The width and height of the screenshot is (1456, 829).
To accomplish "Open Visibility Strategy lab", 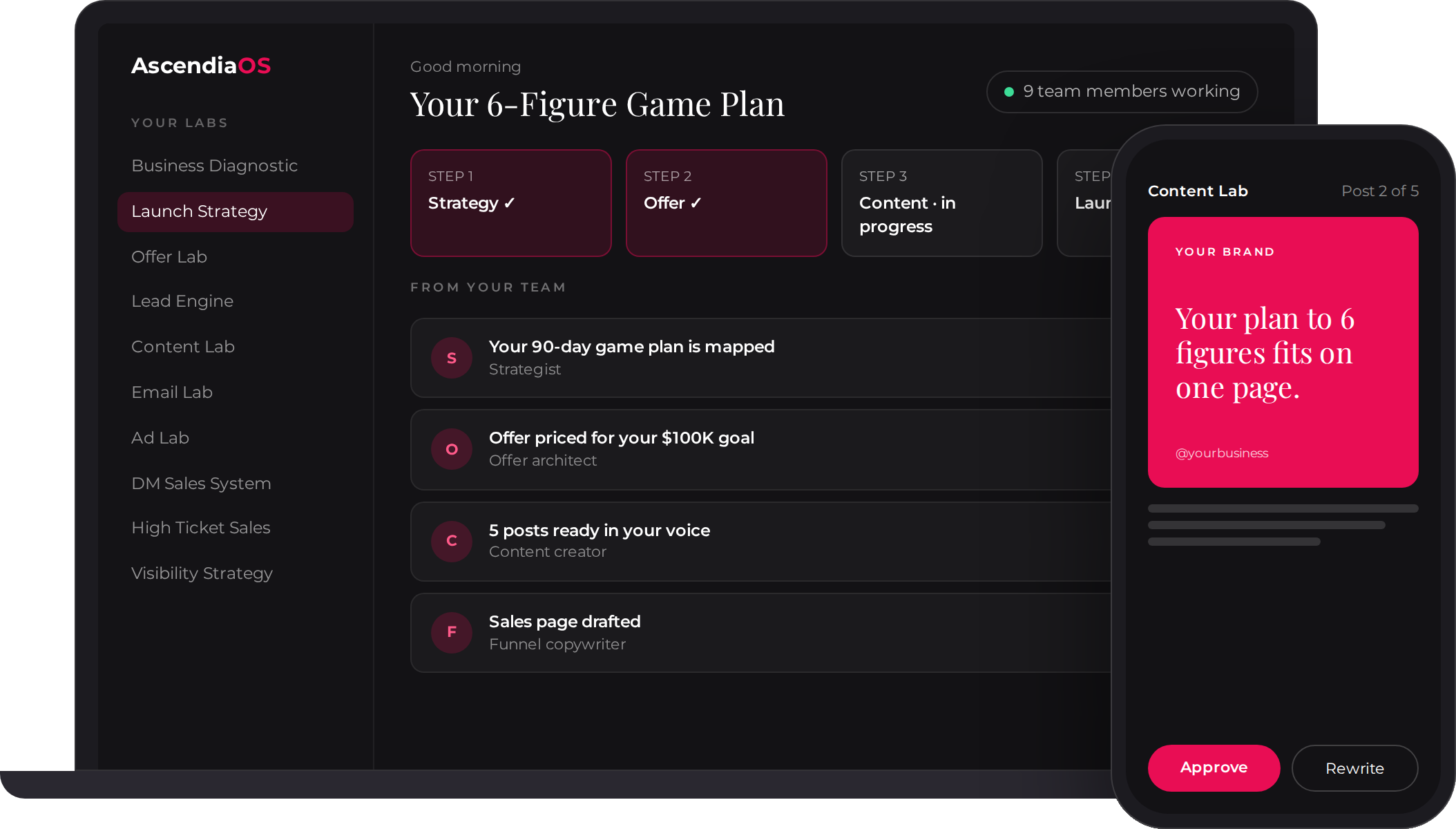I will 202,573.
